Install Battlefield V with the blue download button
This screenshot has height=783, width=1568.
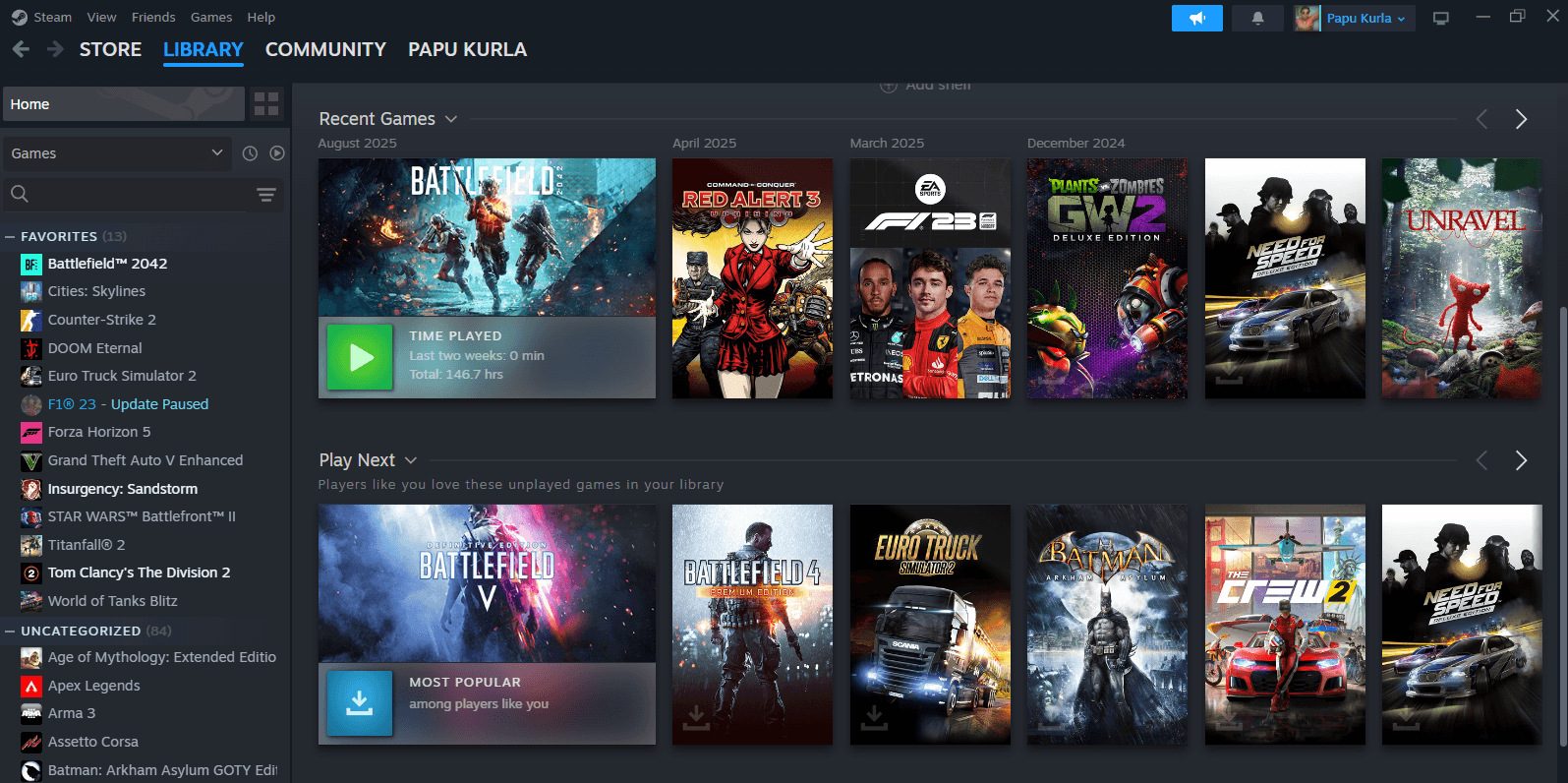point(360,703)
